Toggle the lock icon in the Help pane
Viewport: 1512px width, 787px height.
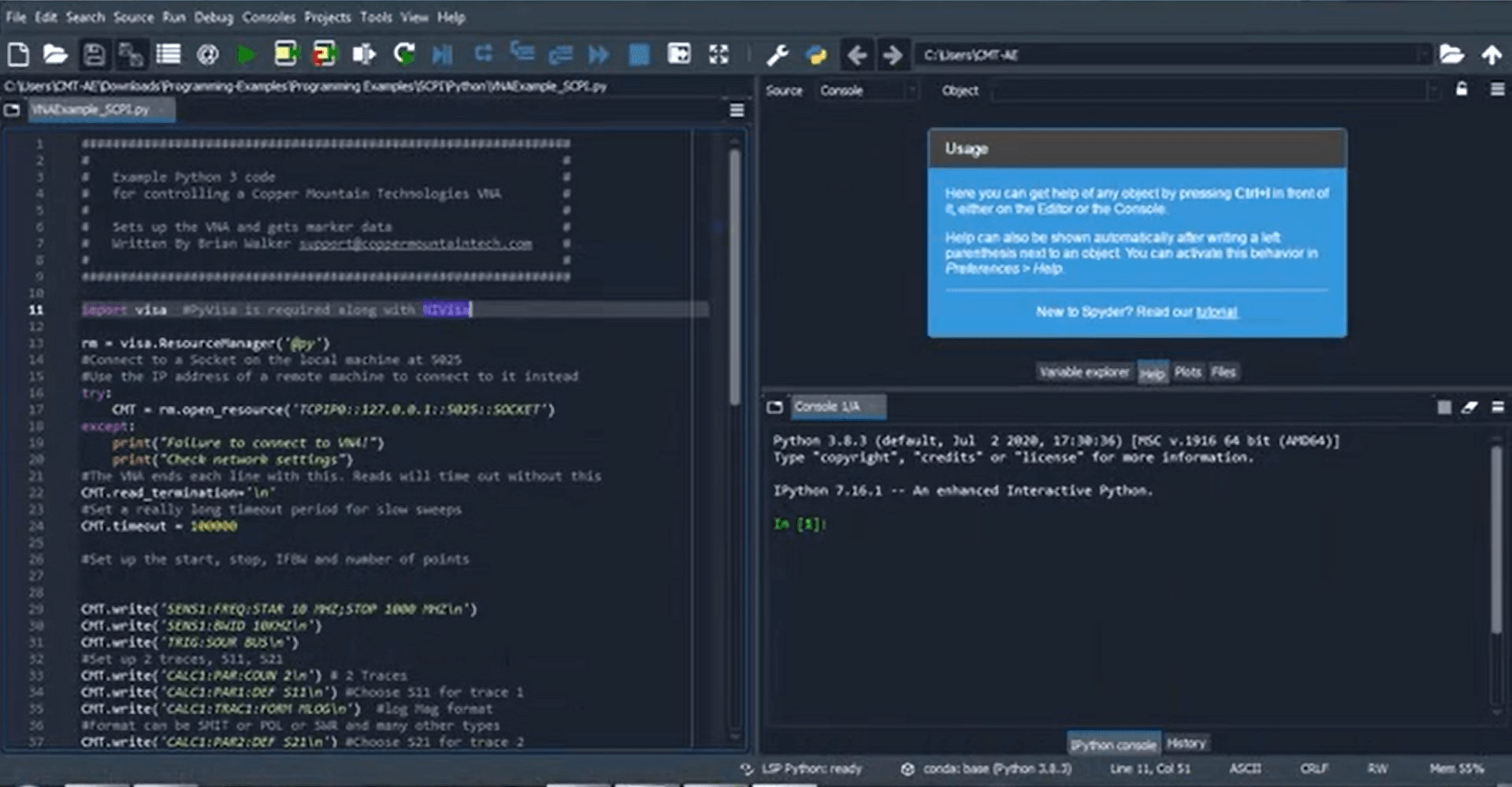click(x=1462, y=90)
